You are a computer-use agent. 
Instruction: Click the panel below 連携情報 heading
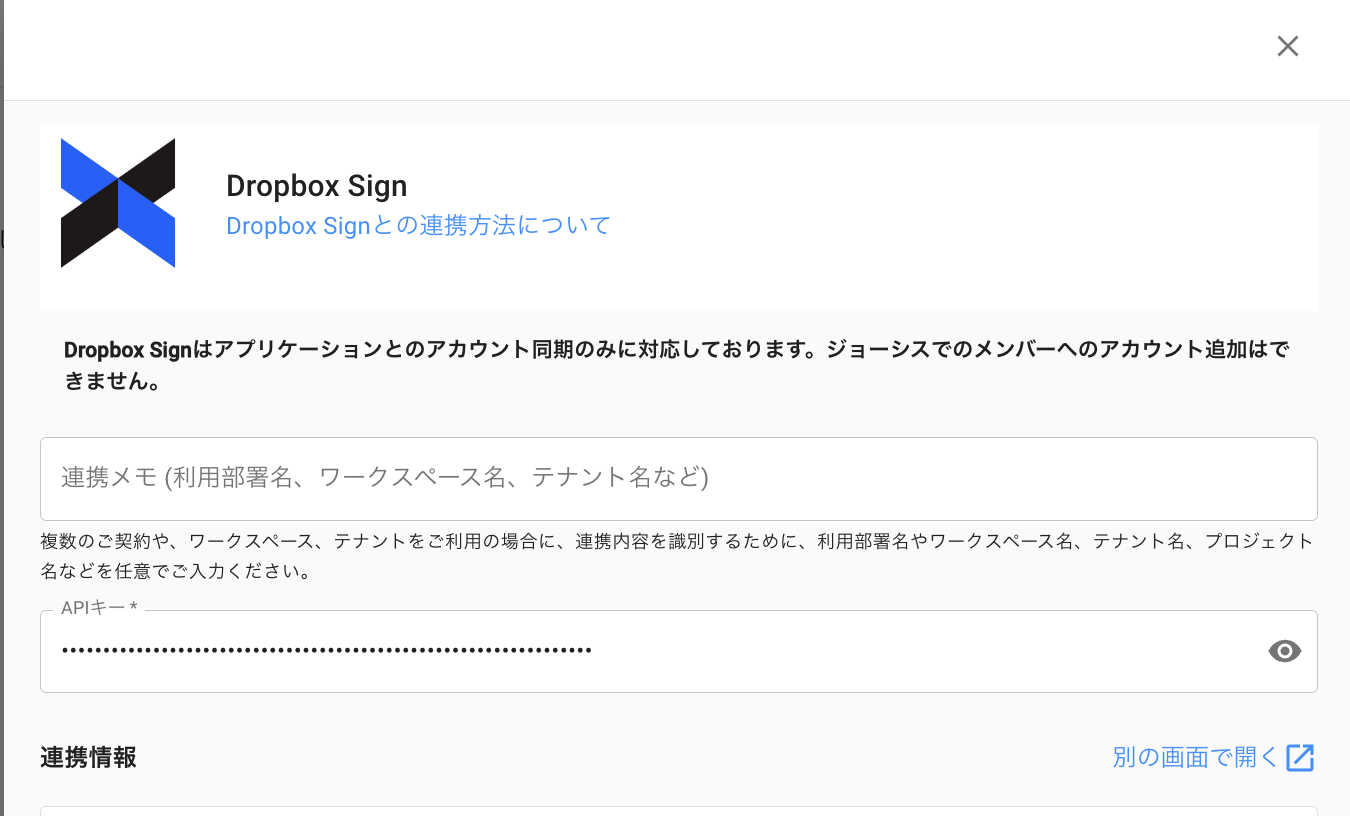point(678,811)
